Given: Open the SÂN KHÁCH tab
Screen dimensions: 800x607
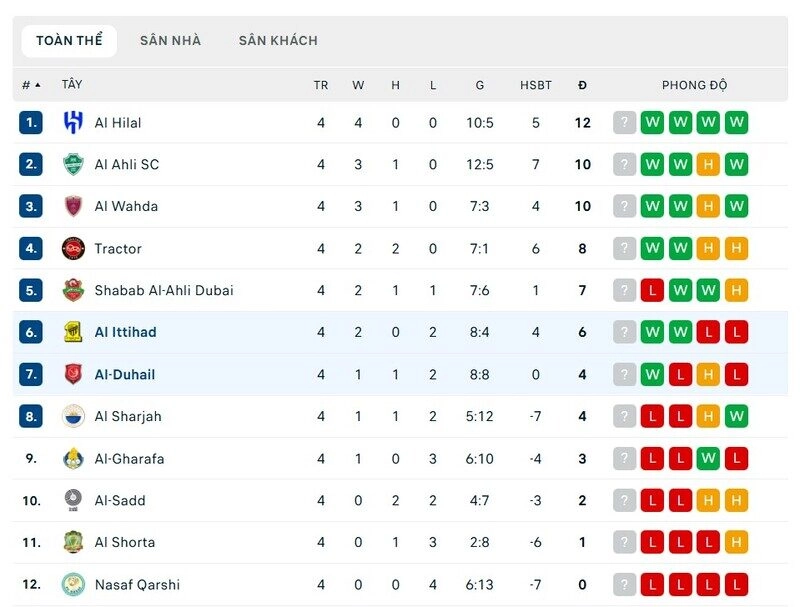Looking at the screenshot, I should click(x=278, y=41).
